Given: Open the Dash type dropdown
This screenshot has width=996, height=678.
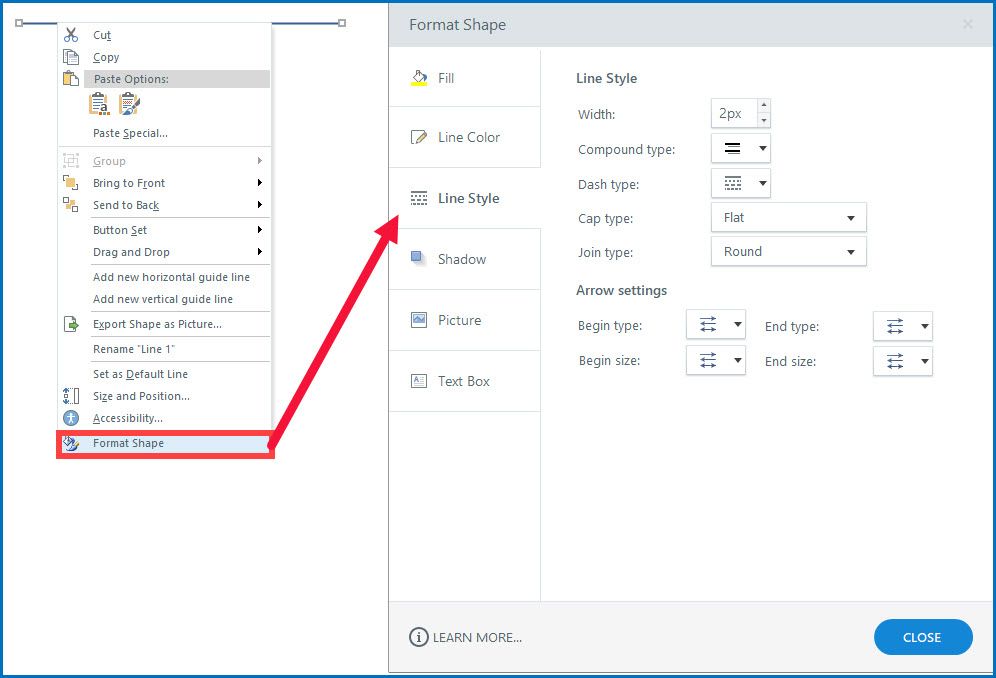Looking at the screenshot, I should pyautogui.click(x=741, y=183).
